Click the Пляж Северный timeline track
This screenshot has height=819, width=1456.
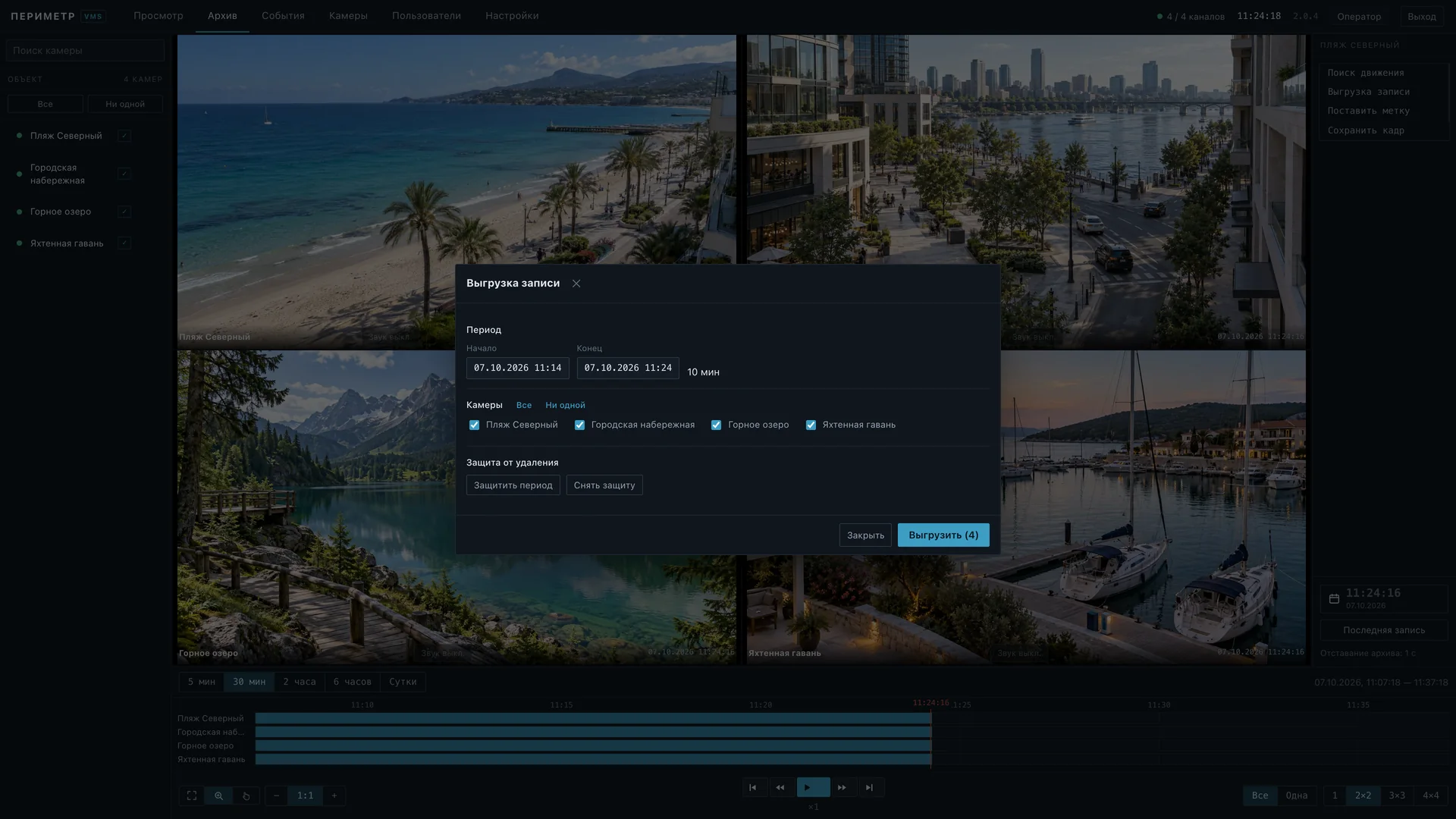click(592, 718)
